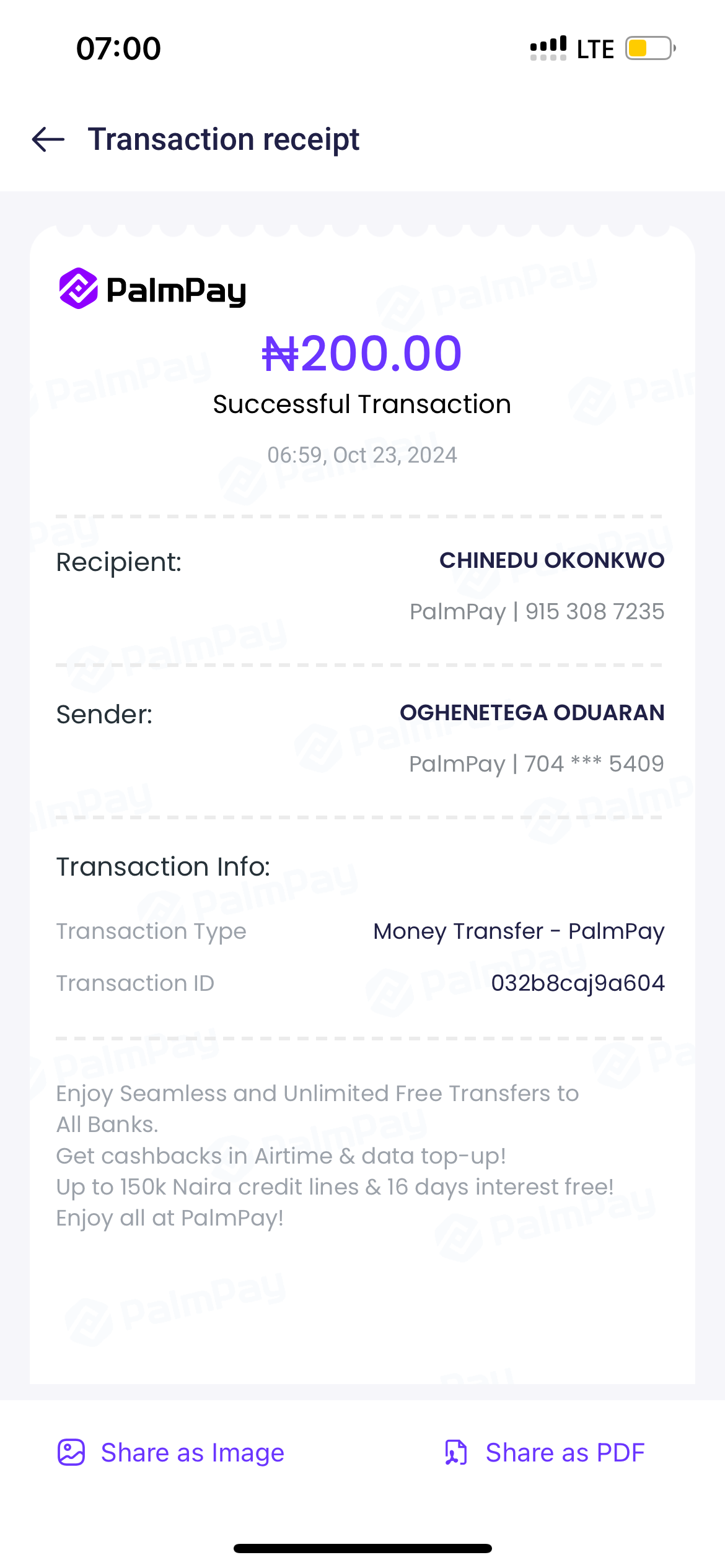The image size is (725, 1568).
Task: Tap the Transaction receipt page title
Action: (x=223, y=139)
